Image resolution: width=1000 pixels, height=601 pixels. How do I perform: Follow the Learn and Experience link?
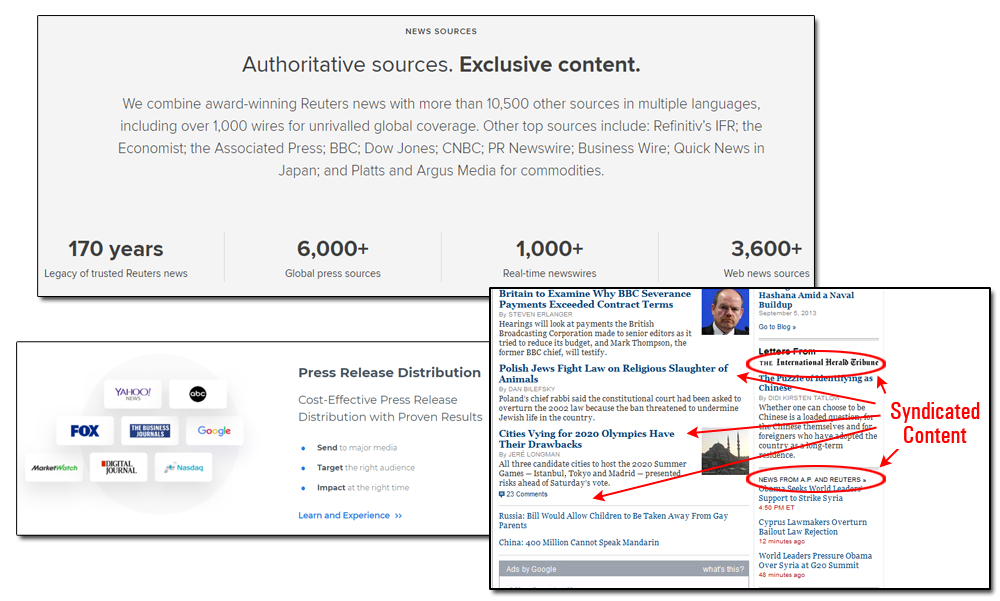point(350,516)
